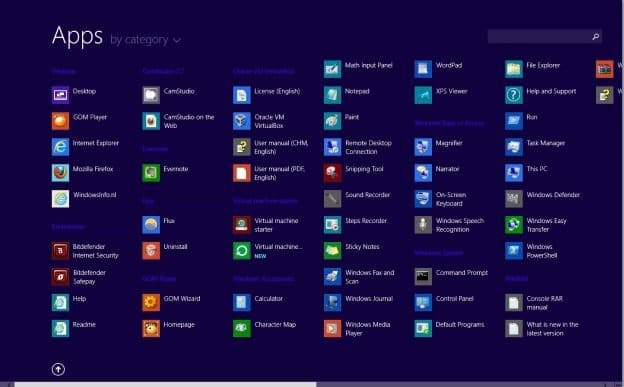Screen dimensions: 624x387
Task: Launch Windows Media Player
Action: click(x=358, y=328)
